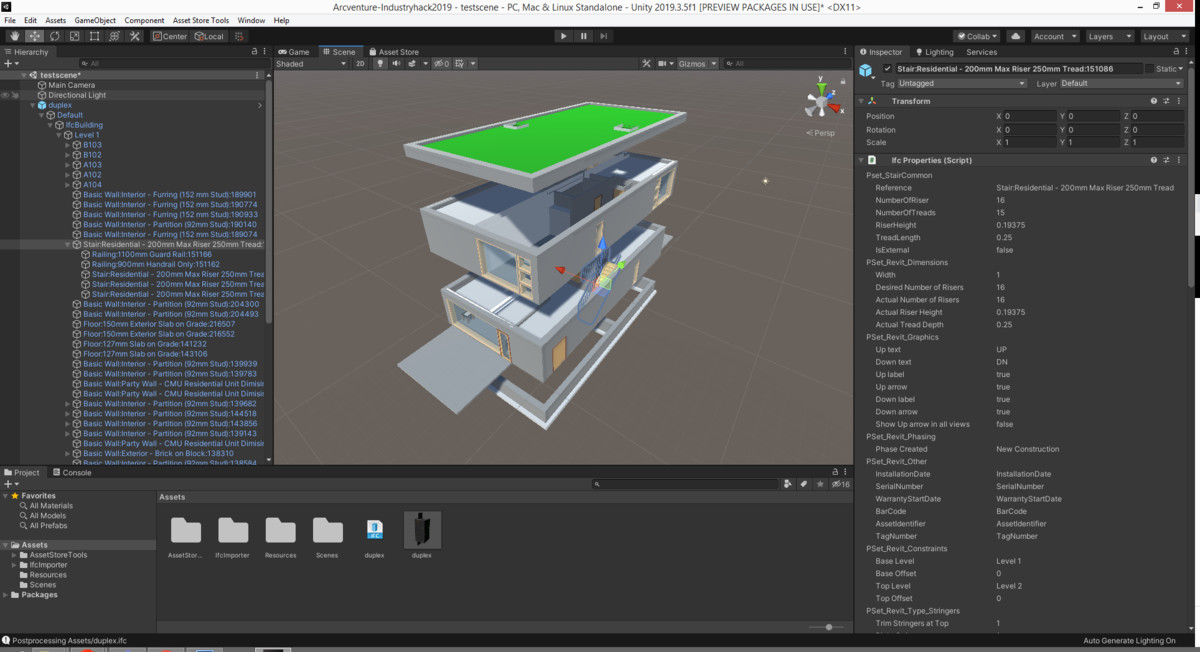Uncheck the active checkbox beside object name
This screenshot has width=1200, height=652.
[887, 69]
